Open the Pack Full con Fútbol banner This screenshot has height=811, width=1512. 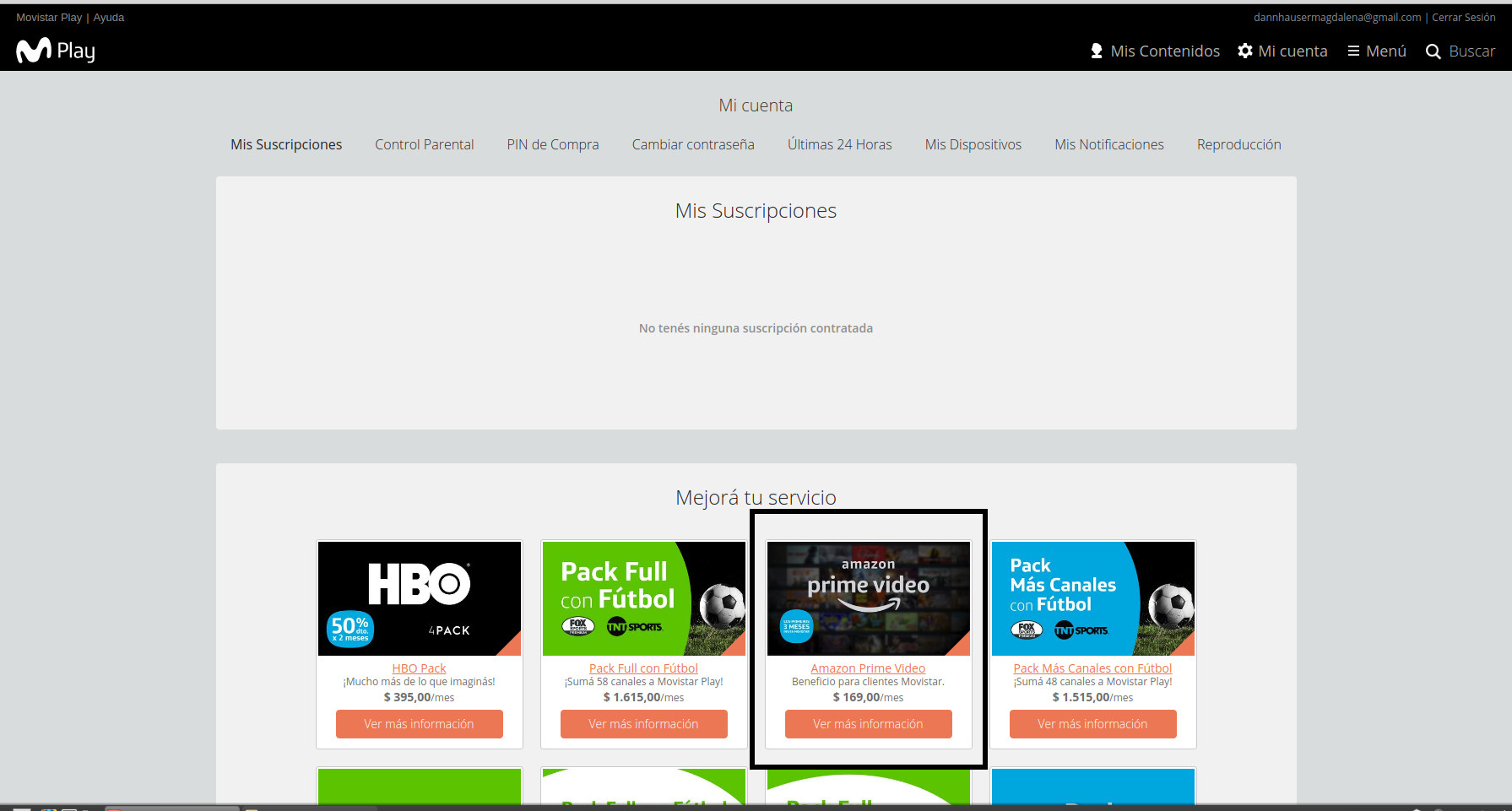(x=643, y=598)
